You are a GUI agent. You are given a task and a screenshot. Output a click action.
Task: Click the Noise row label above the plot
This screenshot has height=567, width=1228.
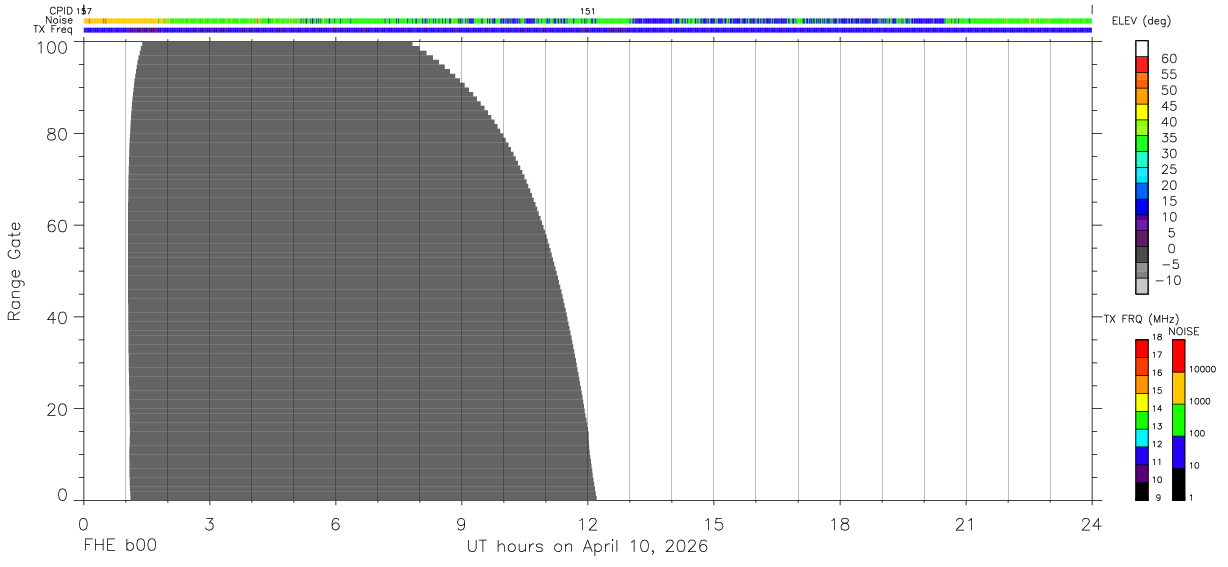click(x=59, y=20)
